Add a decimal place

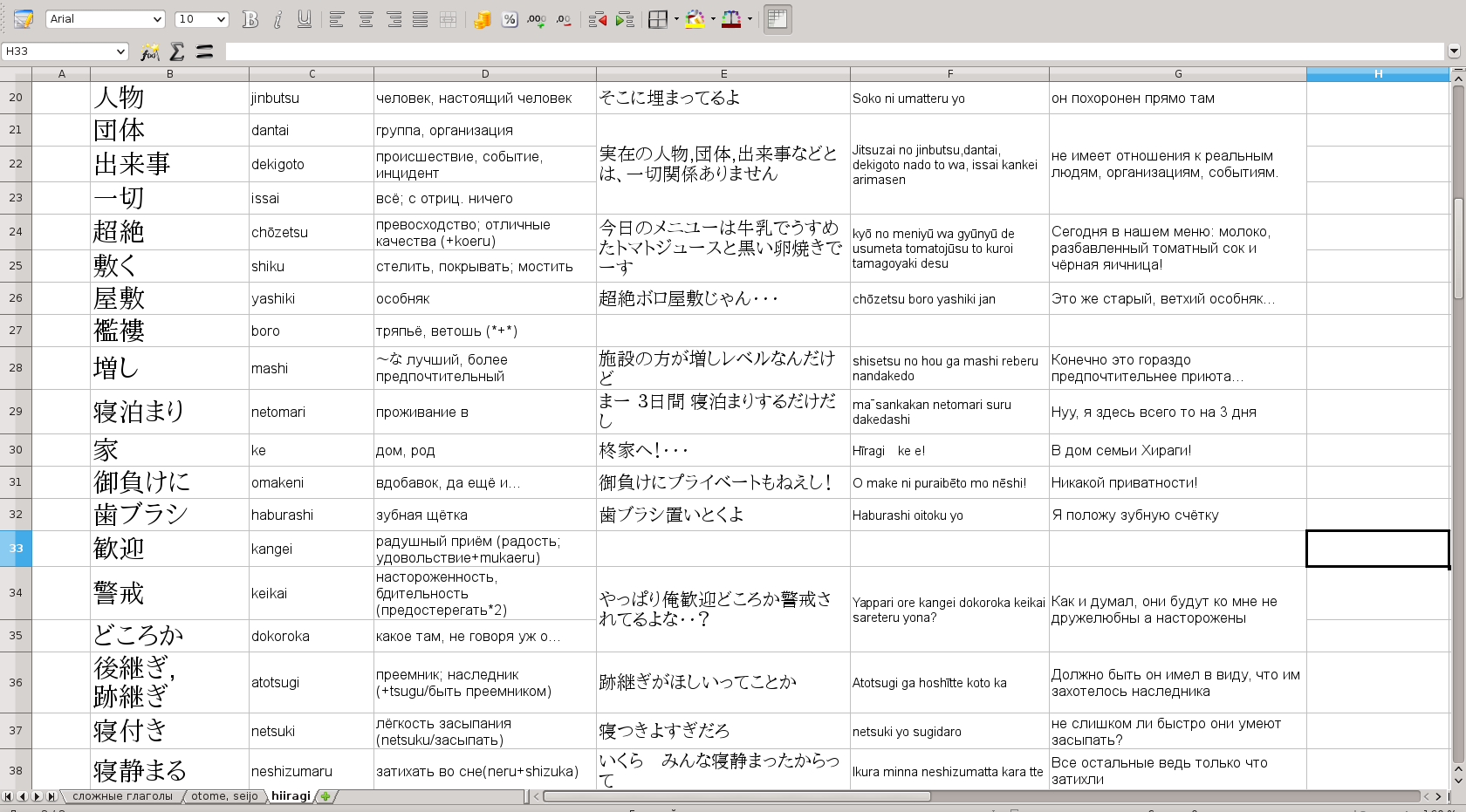[537, 19]
